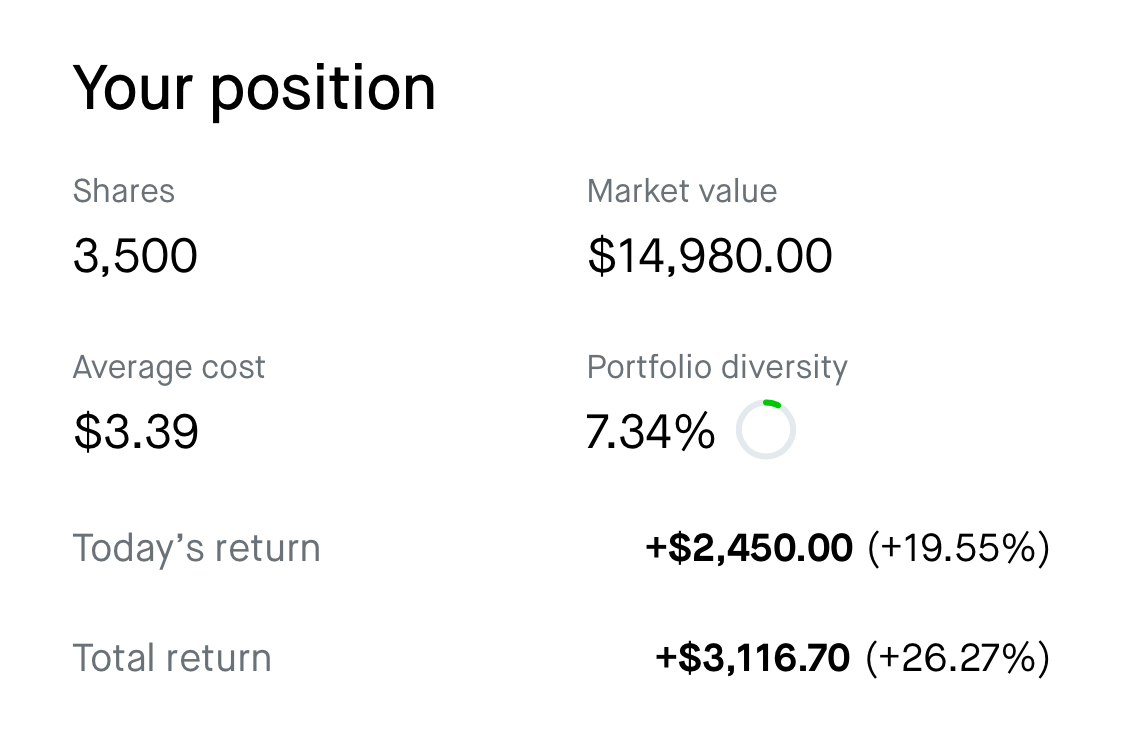Click the 3,500 shares count
This screenshot has height=751, width=1125.
coord(135,256)
